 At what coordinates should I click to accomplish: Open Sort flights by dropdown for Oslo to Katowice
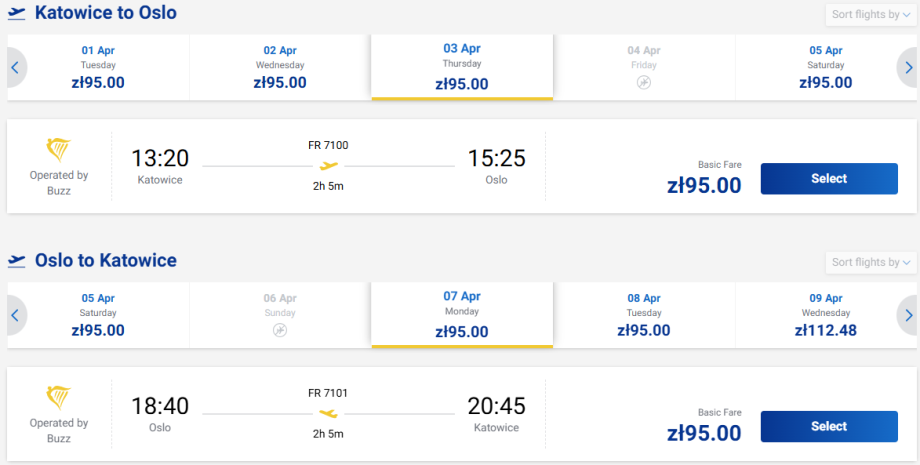pos(871,263)
